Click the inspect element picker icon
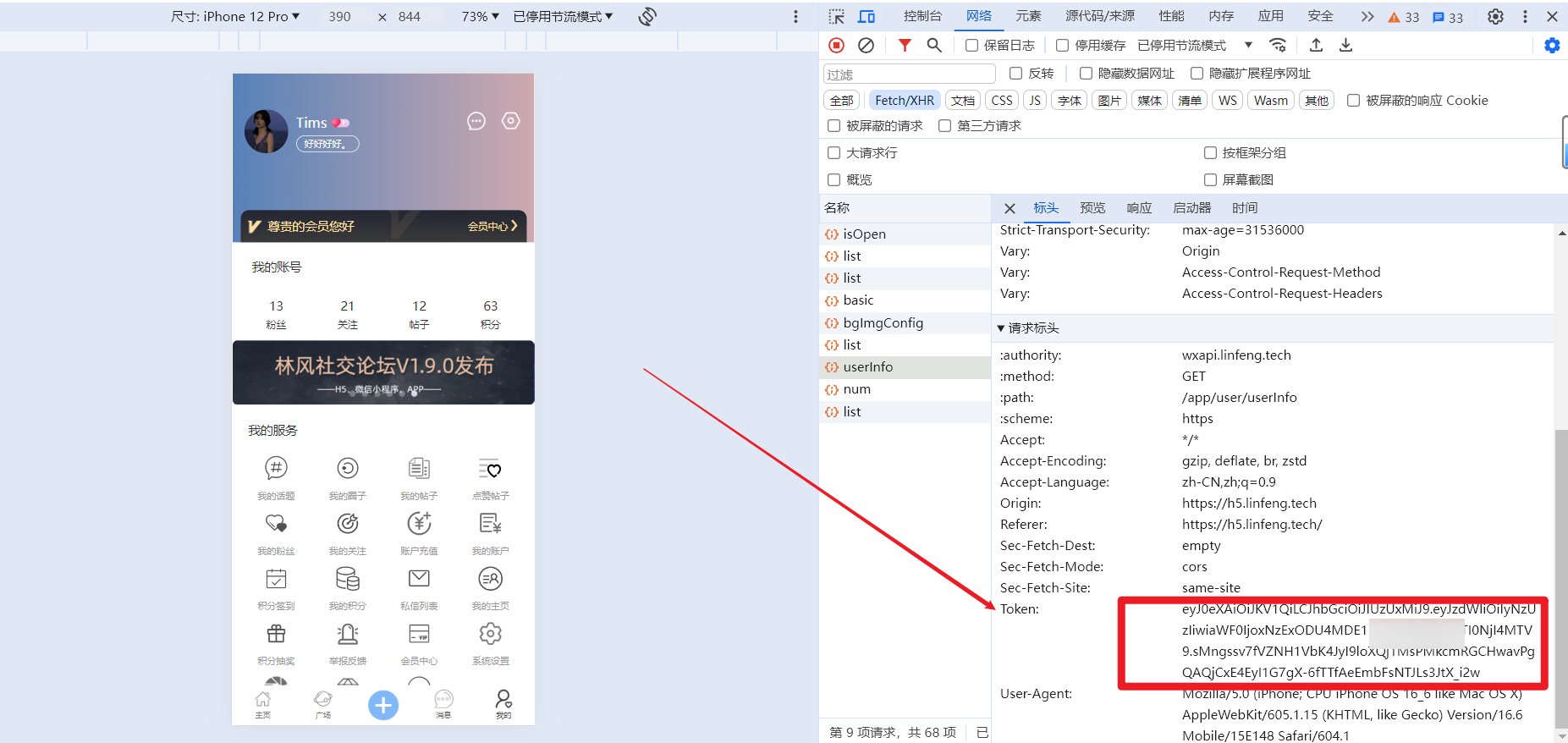The image size is (1568, 743). click(836, 16)
